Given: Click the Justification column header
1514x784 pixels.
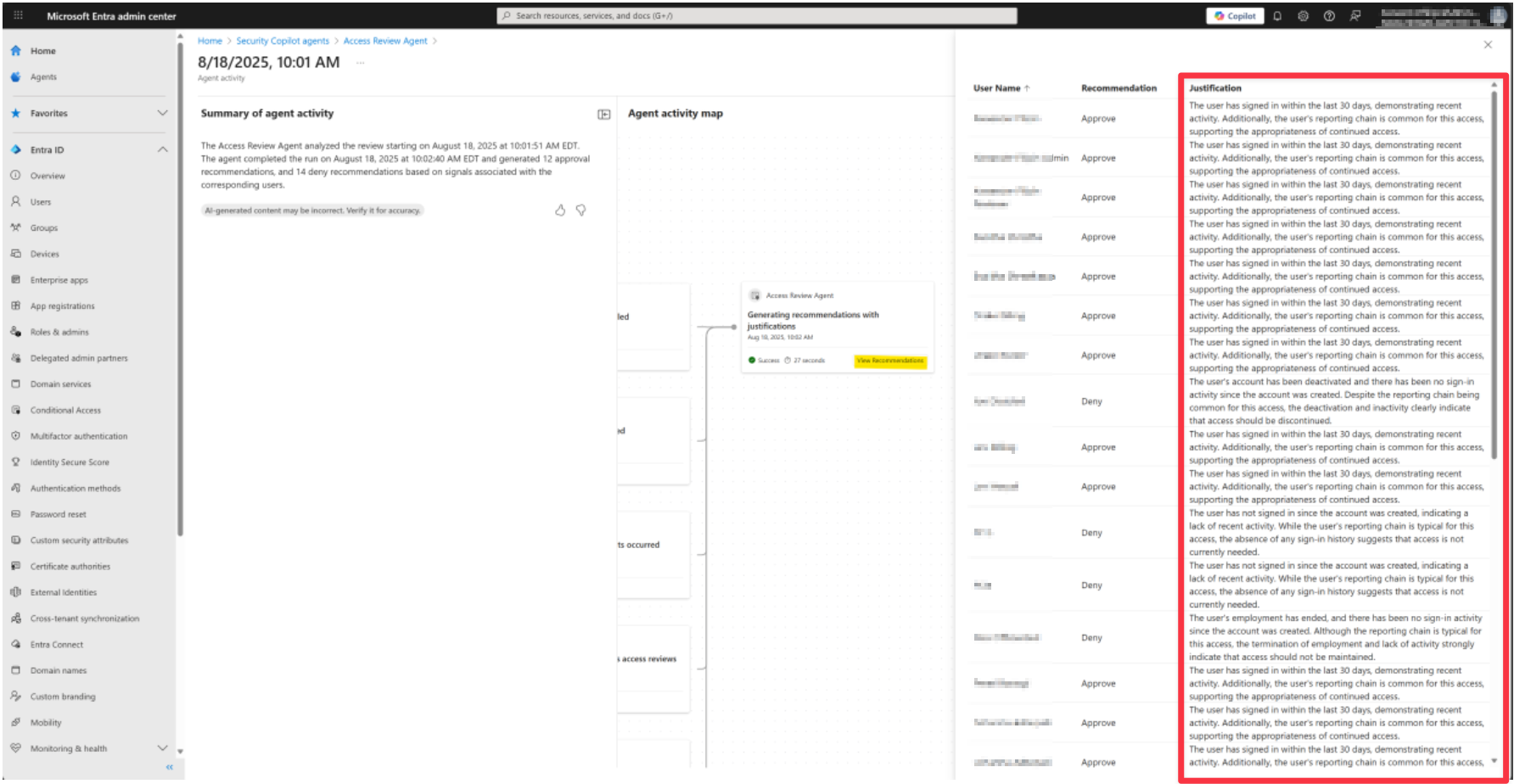Looking at the screenshot, I should pos(1215,88).
